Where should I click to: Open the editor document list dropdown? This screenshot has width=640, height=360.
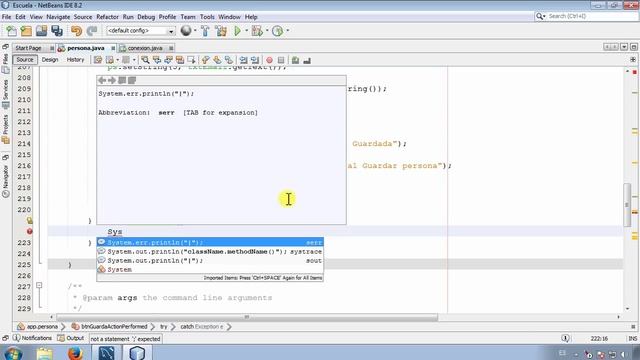(x=624, y=47)
